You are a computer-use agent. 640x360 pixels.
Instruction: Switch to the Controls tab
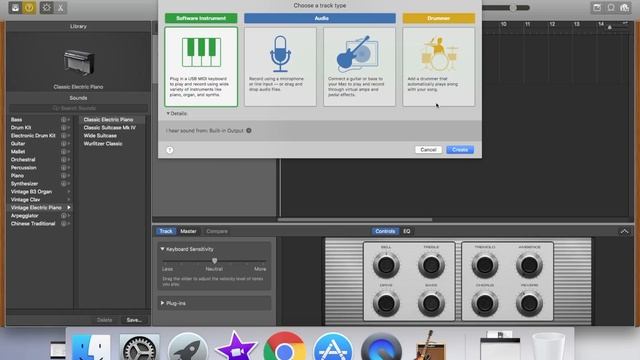click(x=385, y=231)
